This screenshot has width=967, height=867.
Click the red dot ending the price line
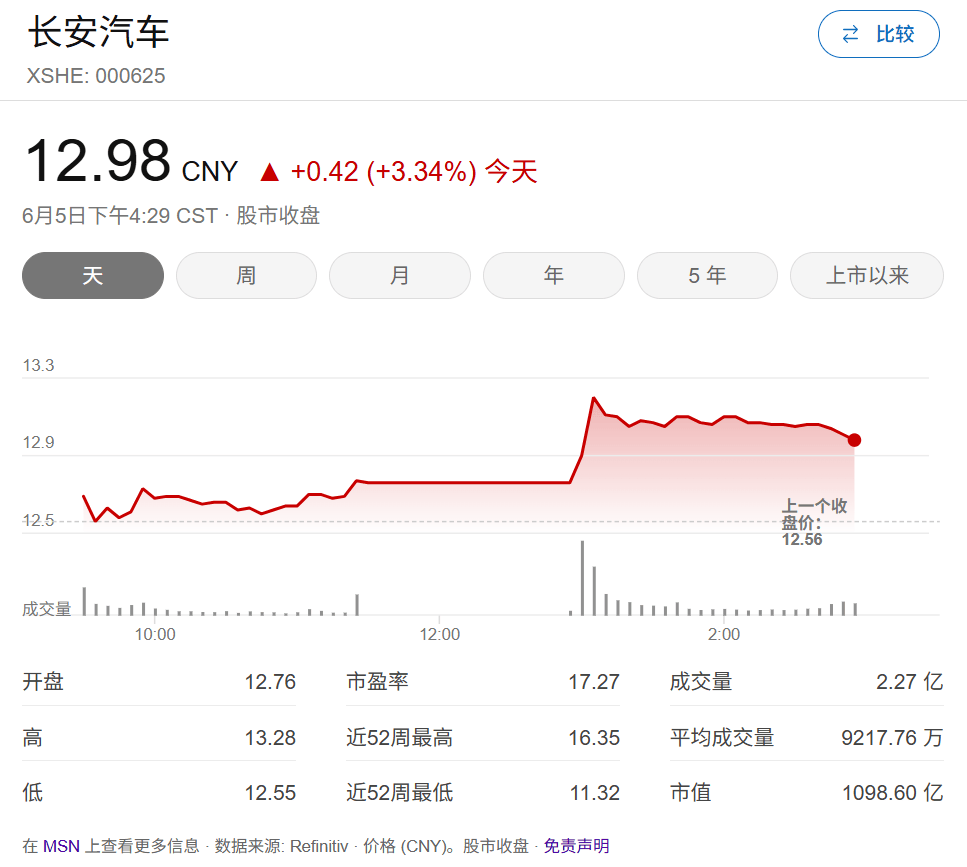click(x=854, y=440)
